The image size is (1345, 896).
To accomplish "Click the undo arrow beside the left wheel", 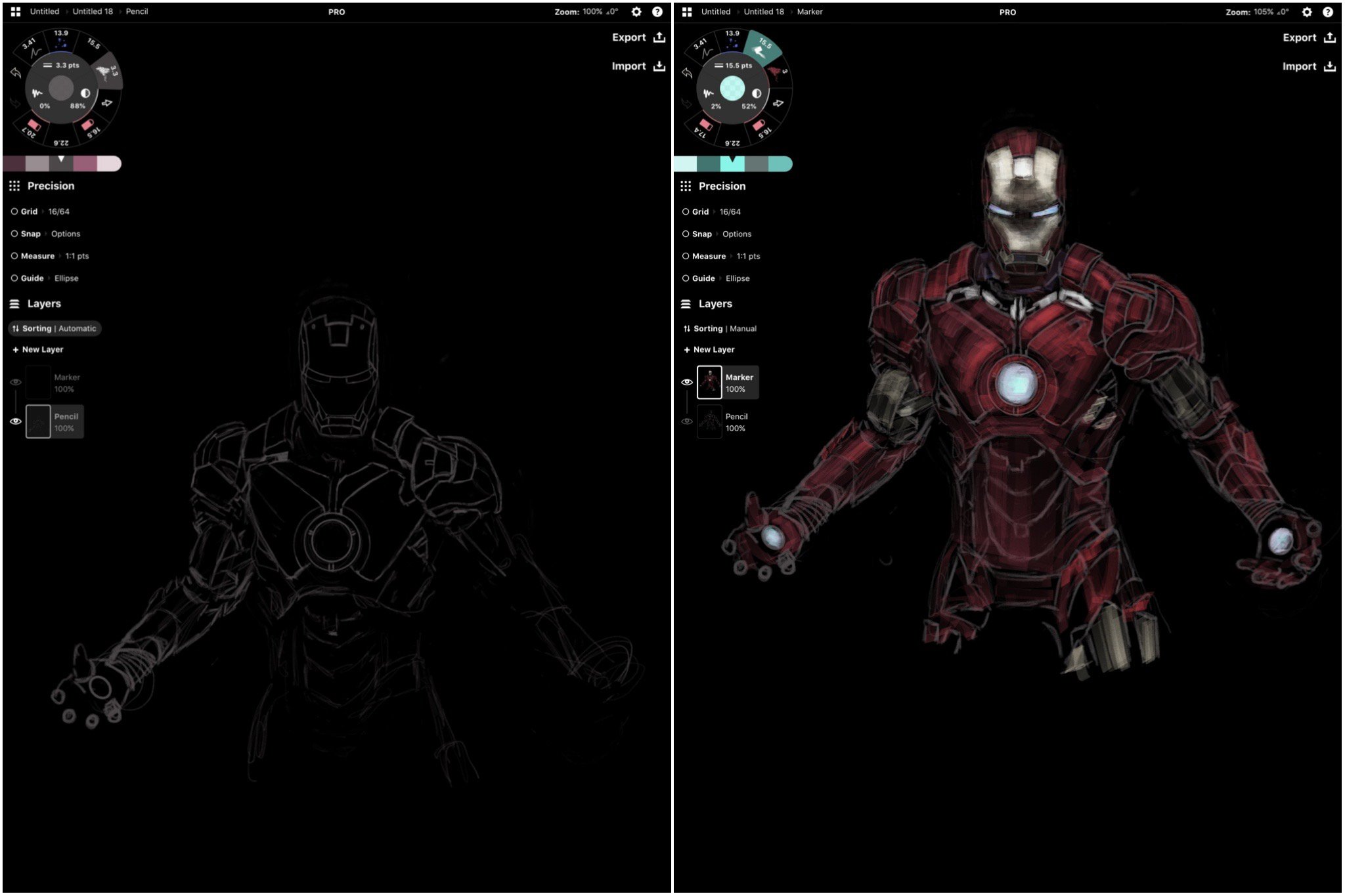I will 16,72.
